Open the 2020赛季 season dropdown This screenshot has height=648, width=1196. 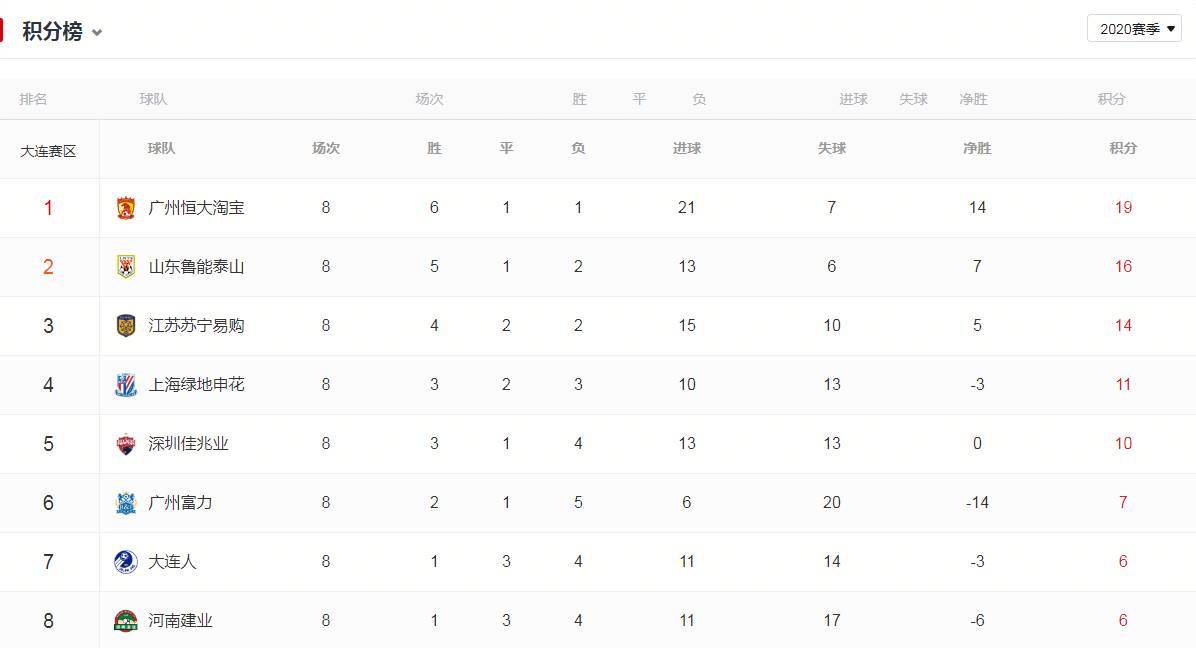coord(1134,29)
